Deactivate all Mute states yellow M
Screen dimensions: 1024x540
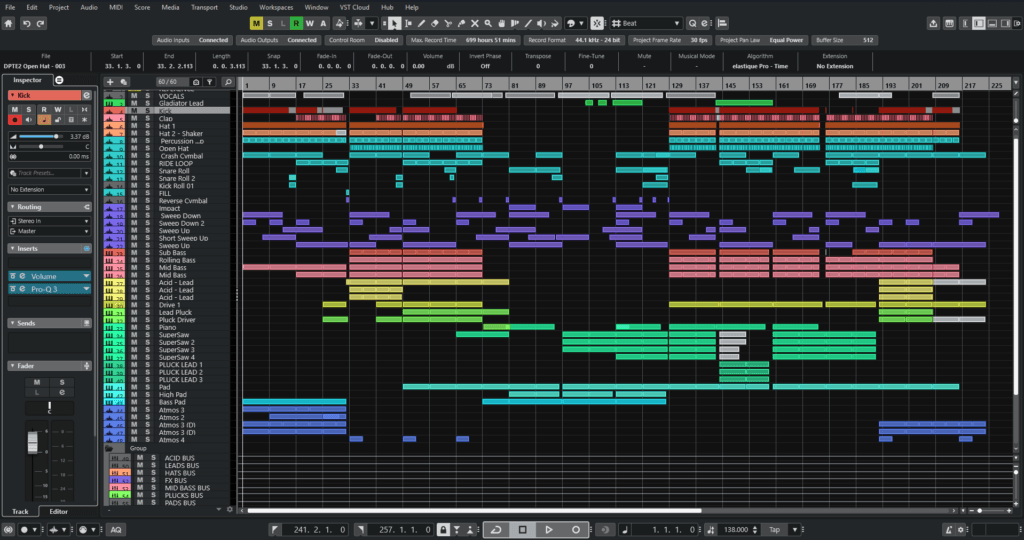tap(256, 24)
